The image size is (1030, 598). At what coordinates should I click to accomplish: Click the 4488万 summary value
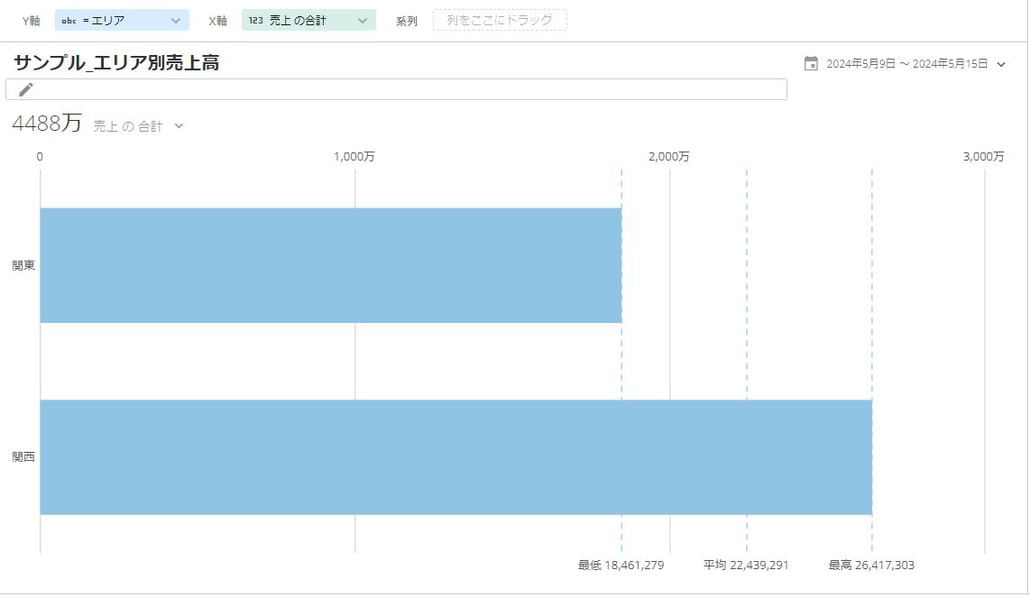click(x=47, y=123)
